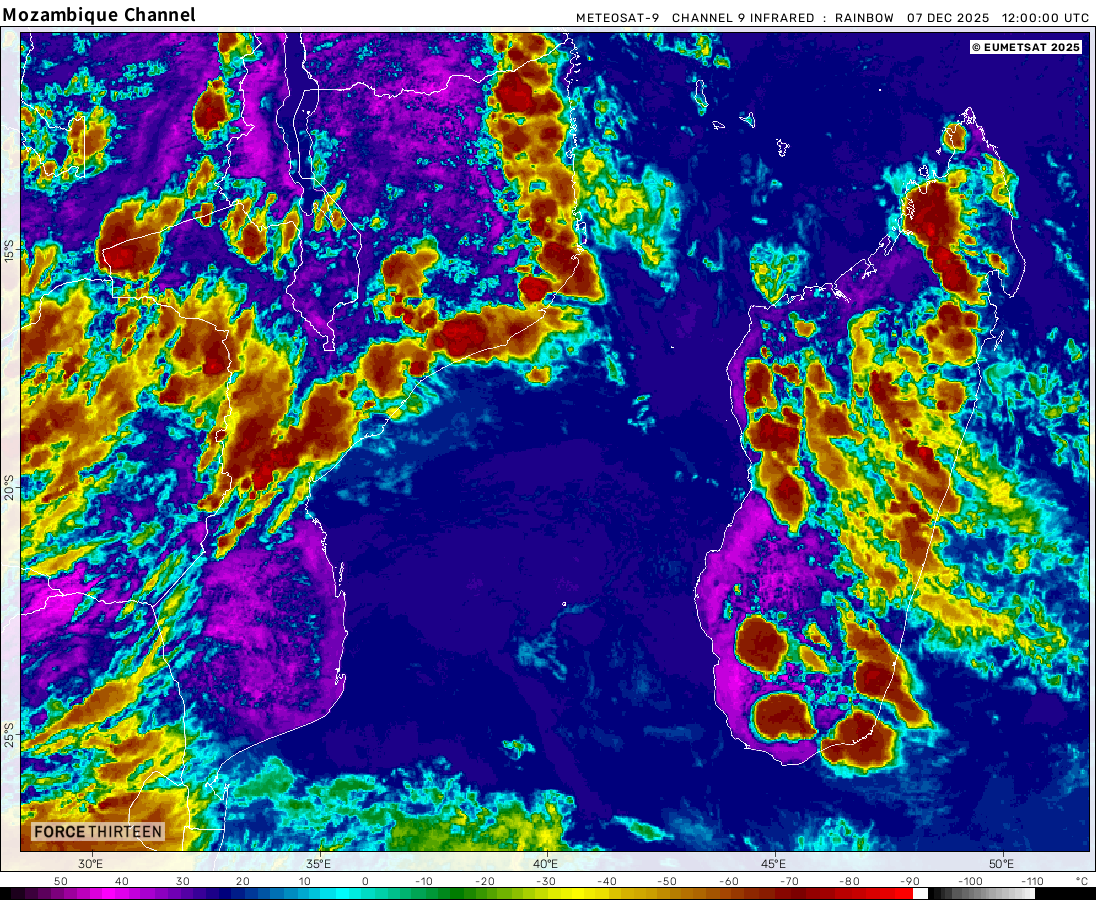Click the EUMETSAT 2025 copyright badge
Image resolution: width=1096 pixels, height=900 pixels.
[1026, 47]
